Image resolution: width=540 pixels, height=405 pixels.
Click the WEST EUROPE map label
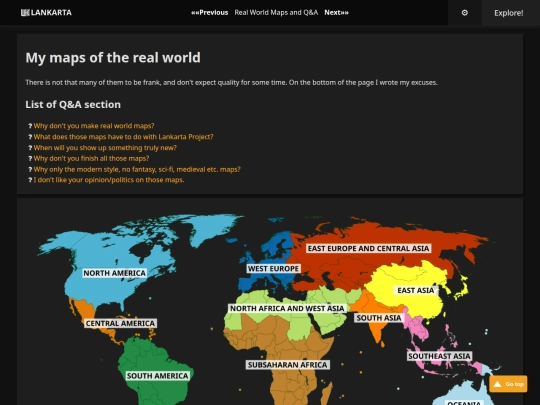tap(273, 269)
